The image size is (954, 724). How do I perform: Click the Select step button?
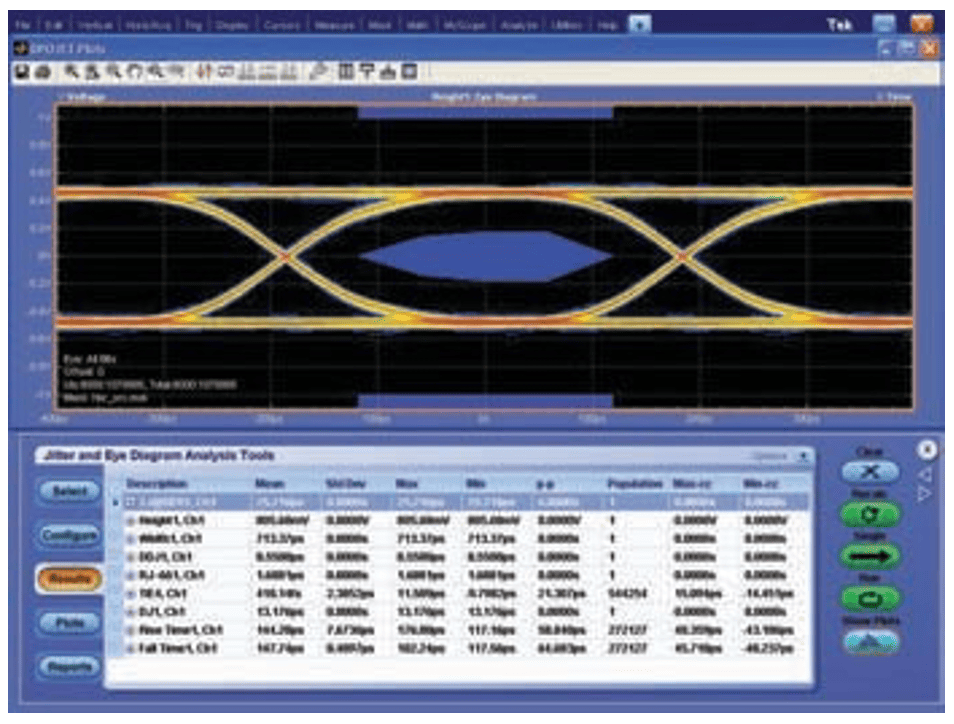click(69, 491)
